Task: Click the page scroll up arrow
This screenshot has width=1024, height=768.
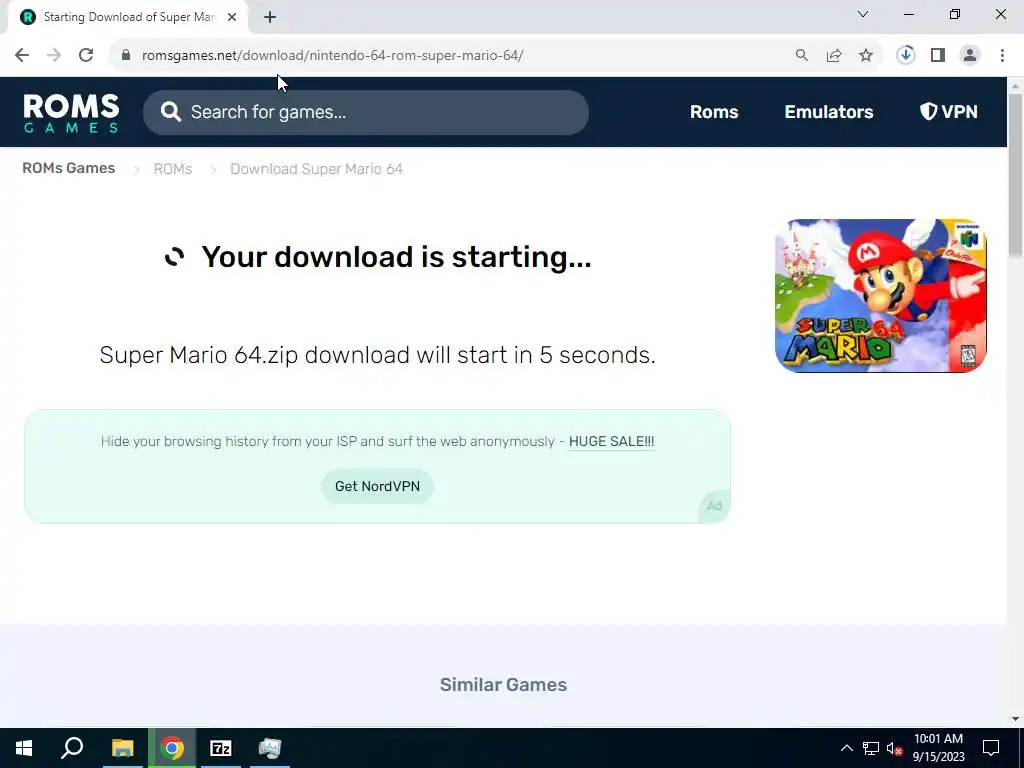Action: coord(1016,86)
